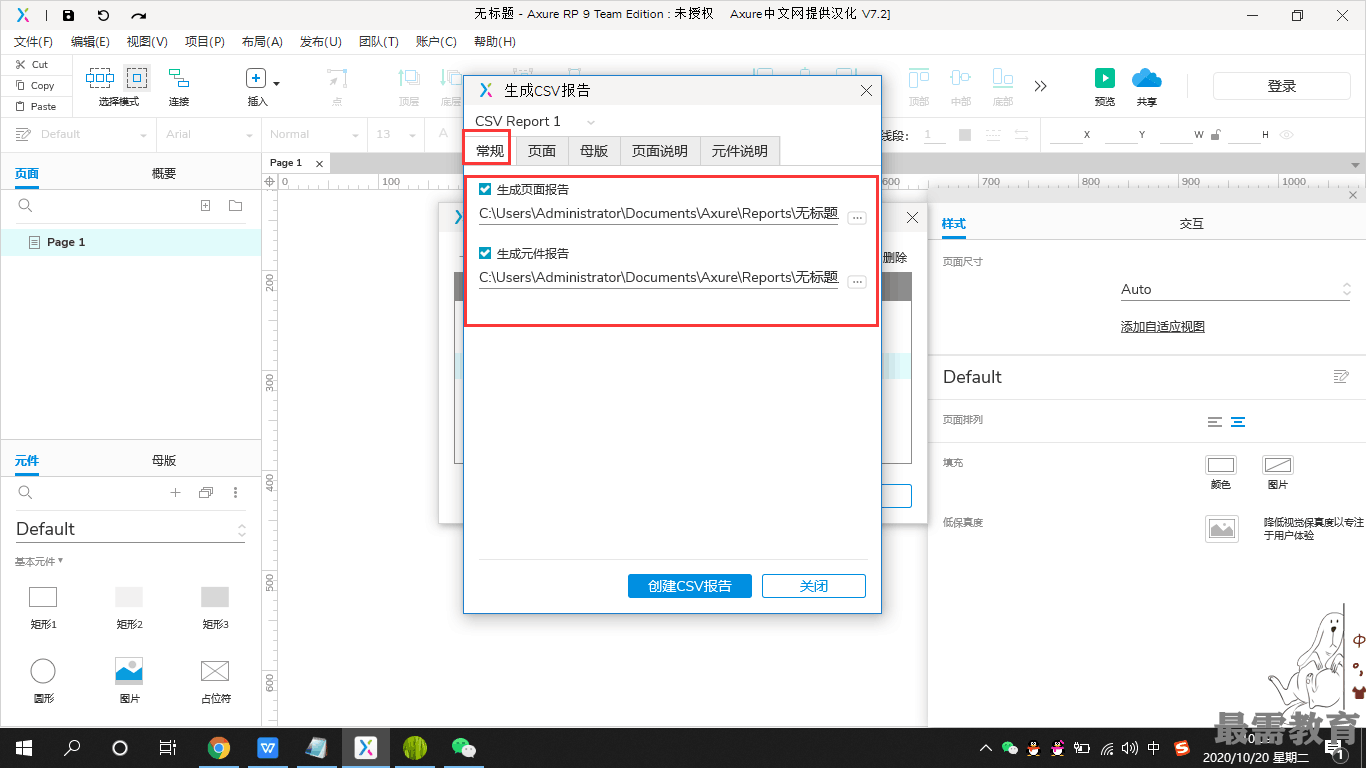Set page alignment to left
This screenshot has height=768, width=1366.
tap(1215, 422)
